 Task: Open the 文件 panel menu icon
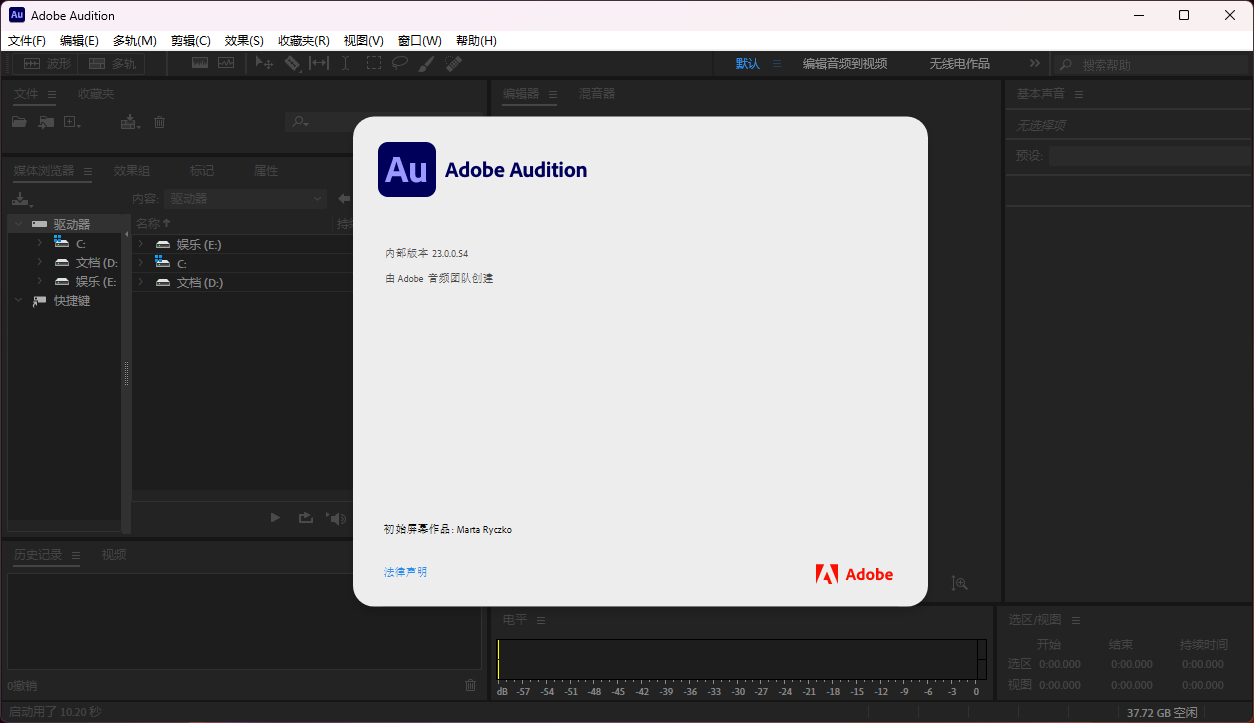(x=52, y=94)
